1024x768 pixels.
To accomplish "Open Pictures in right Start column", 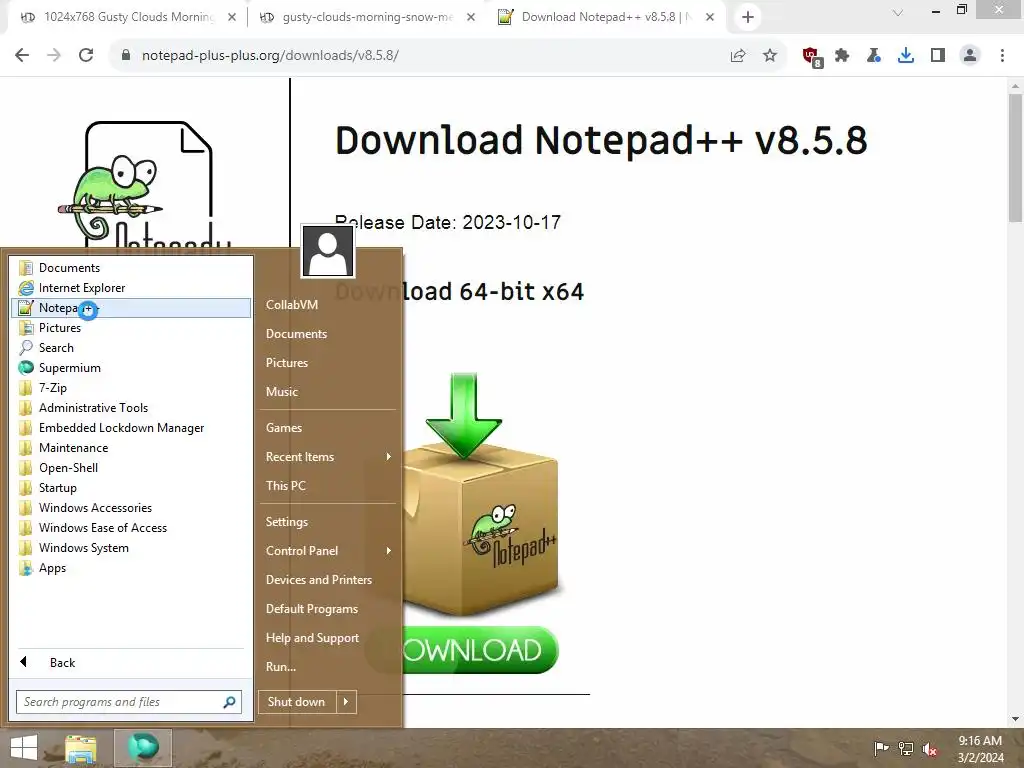I will pyautogui.click(x=328, y=362).
